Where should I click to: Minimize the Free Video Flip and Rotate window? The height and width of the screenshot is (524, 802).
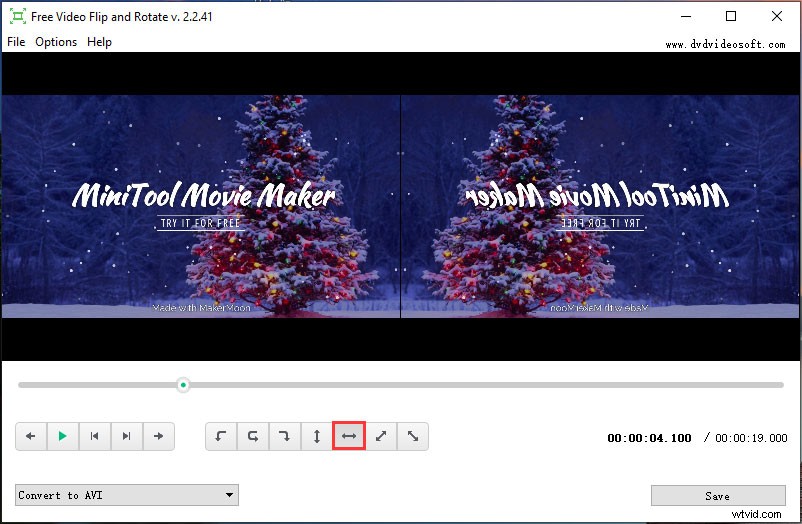pyautogui.click(x=686, y=16)
